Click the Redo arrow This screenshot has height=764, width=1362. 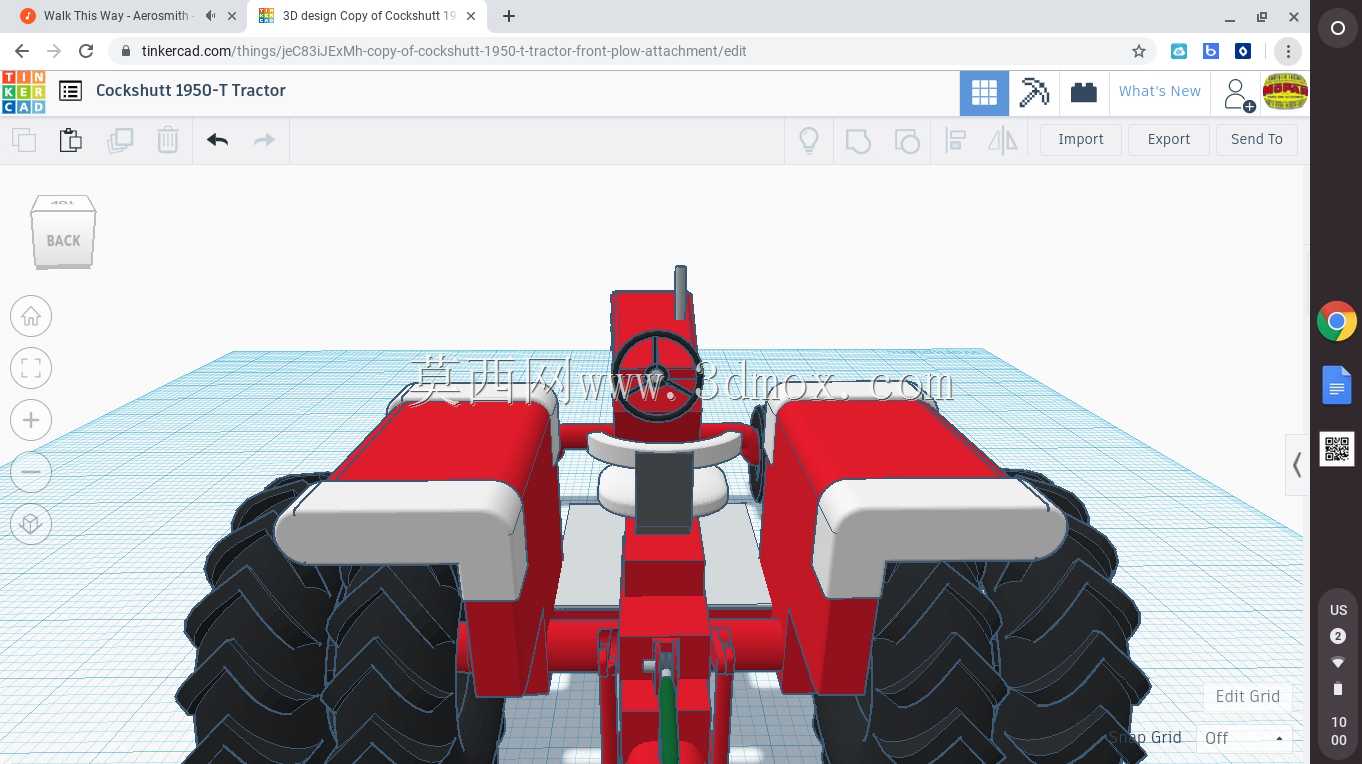coord(264,140)
